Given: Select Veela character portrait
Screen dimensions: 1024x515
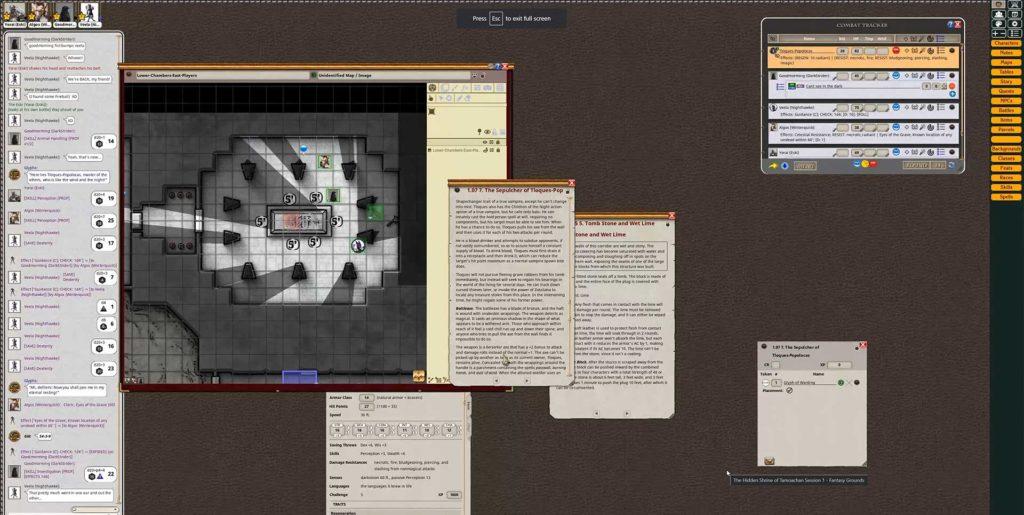Looking at the screenshot, I should point(89,11).
